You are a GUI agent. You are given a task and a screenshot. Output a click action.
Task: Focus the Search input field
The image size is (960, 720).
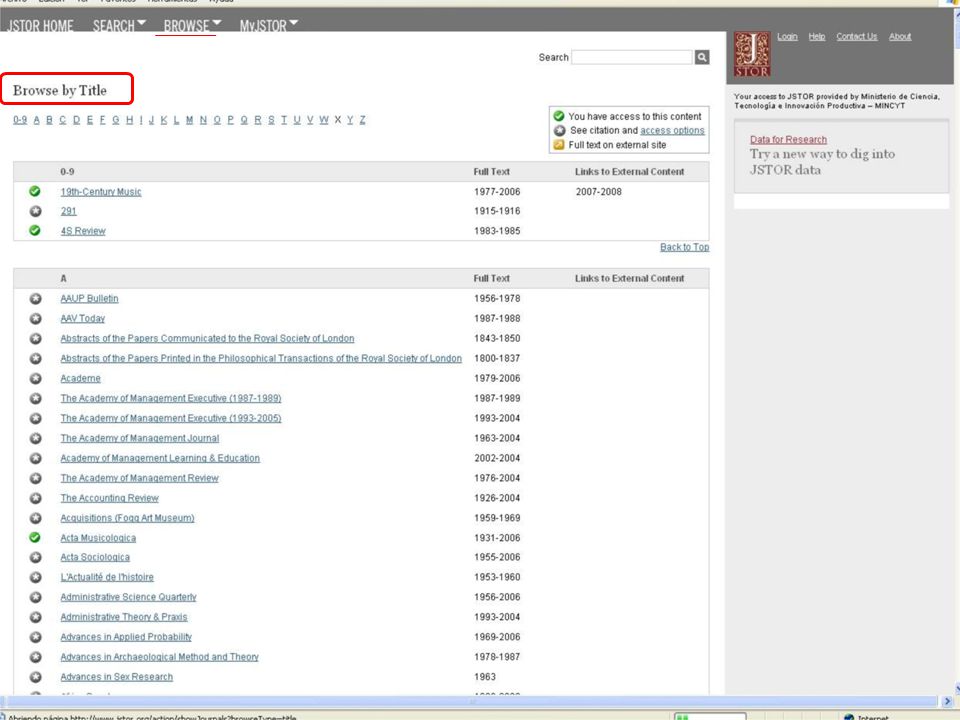pyautogui.click(x=632, y=57)
